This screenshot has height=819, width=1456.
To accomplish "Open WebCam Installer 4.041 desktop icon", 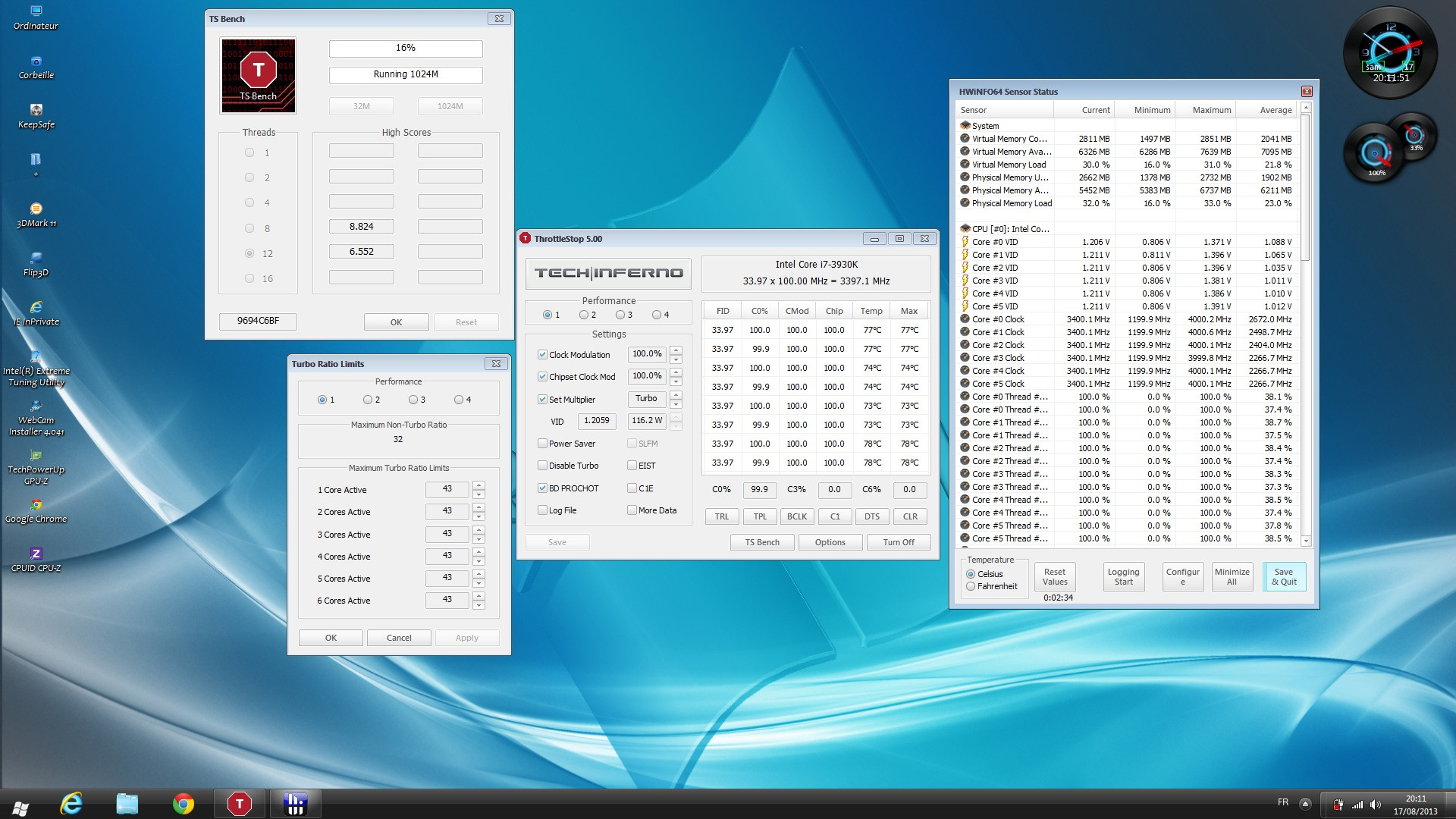I will click(x=36, y=417).
